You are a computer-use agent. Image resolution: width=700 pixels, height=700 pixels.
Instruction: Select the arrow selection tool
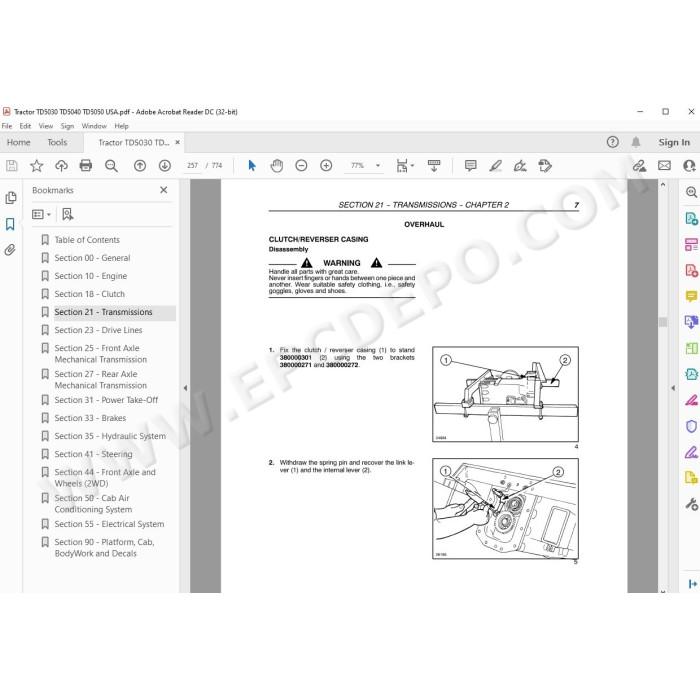click(252, 166)
